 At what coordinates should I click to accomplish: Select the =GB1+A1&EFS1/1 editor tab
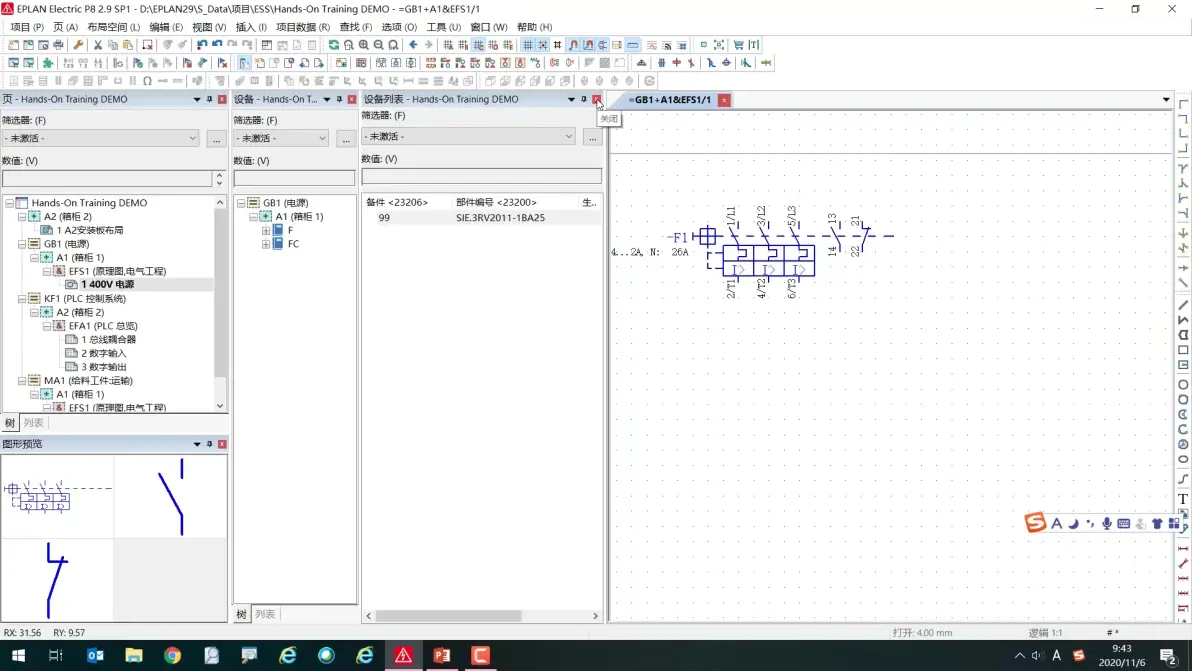[670, 100]
